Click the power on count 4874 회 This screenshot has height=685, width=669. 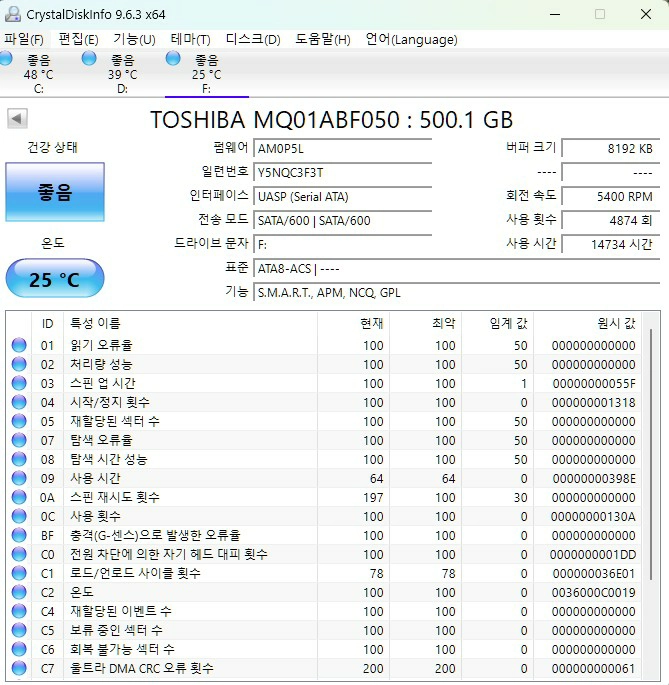click(x=610, y=221)
